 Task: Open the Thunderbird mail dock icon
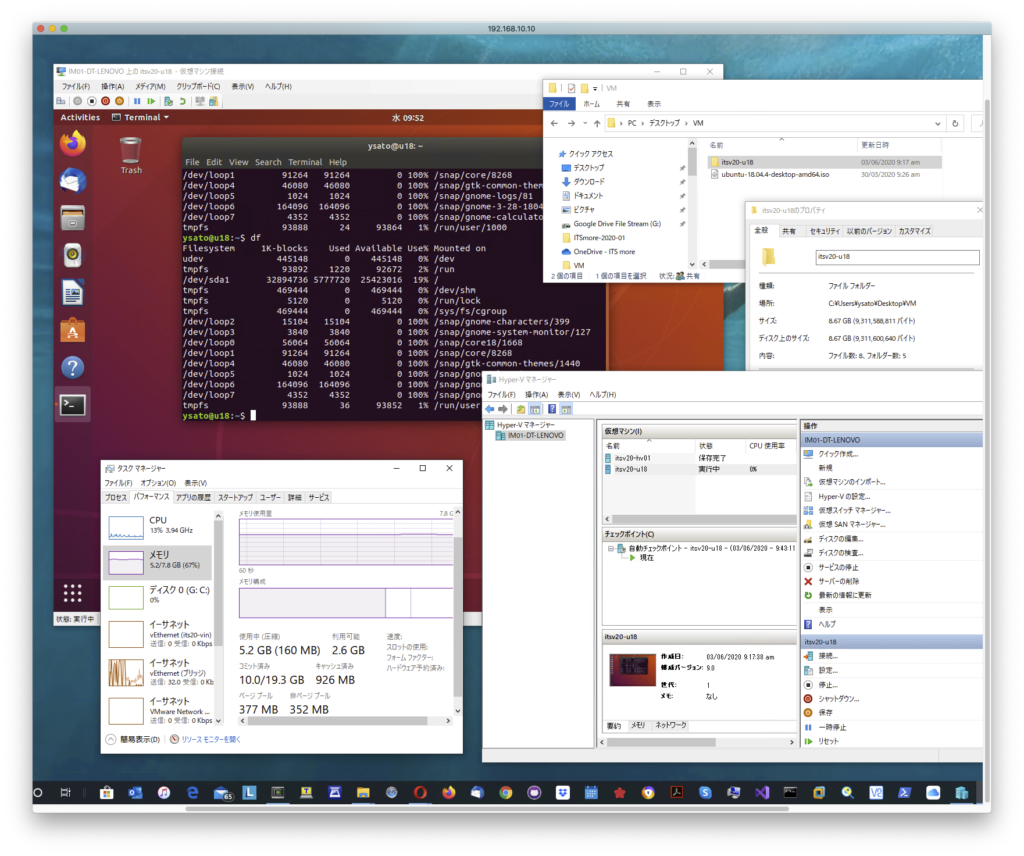pyautogui.click(x=73, y=181)
